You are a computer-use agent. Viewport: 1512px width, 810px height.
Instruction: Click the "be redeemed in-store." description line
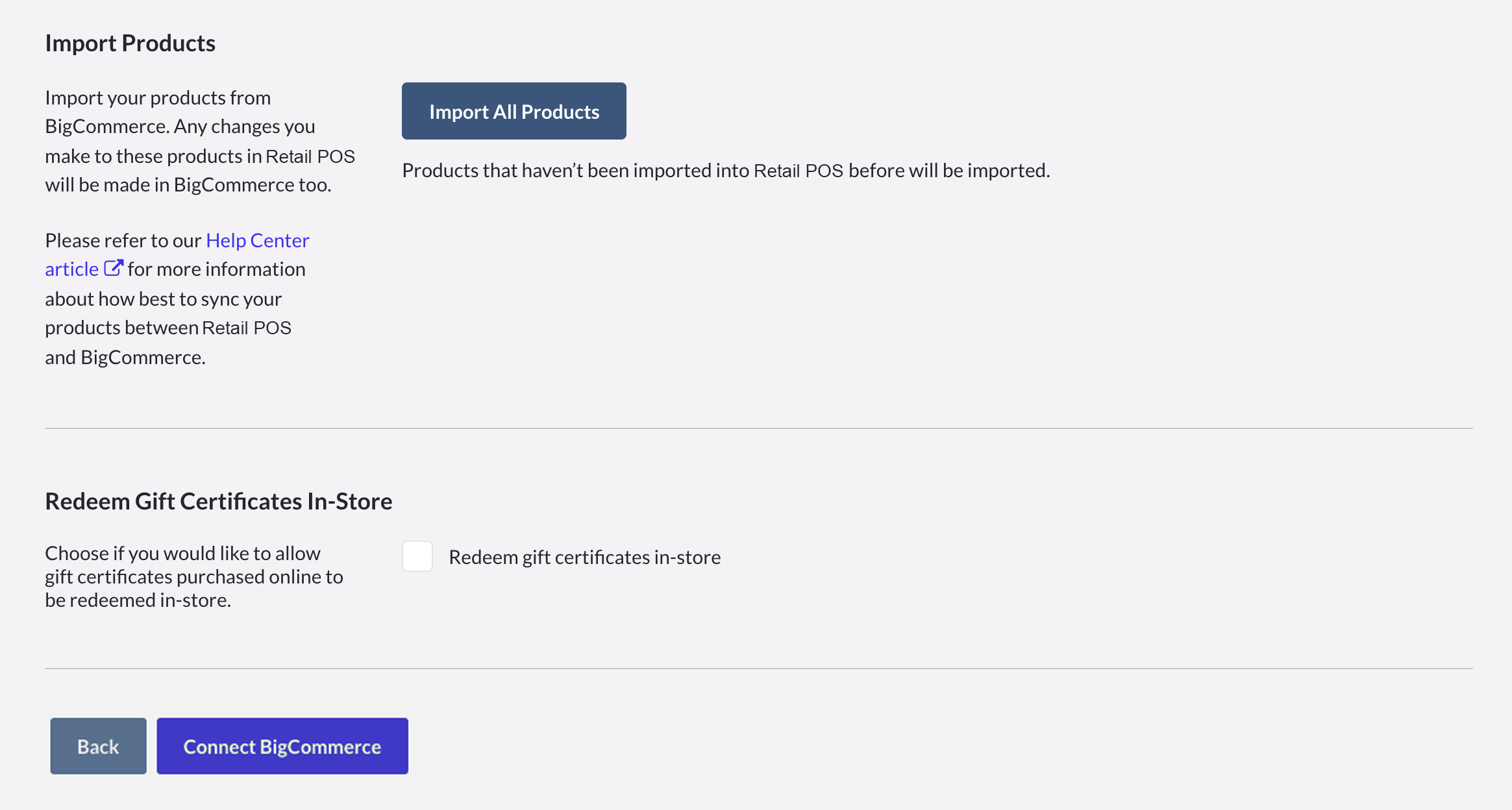point(138,600)
